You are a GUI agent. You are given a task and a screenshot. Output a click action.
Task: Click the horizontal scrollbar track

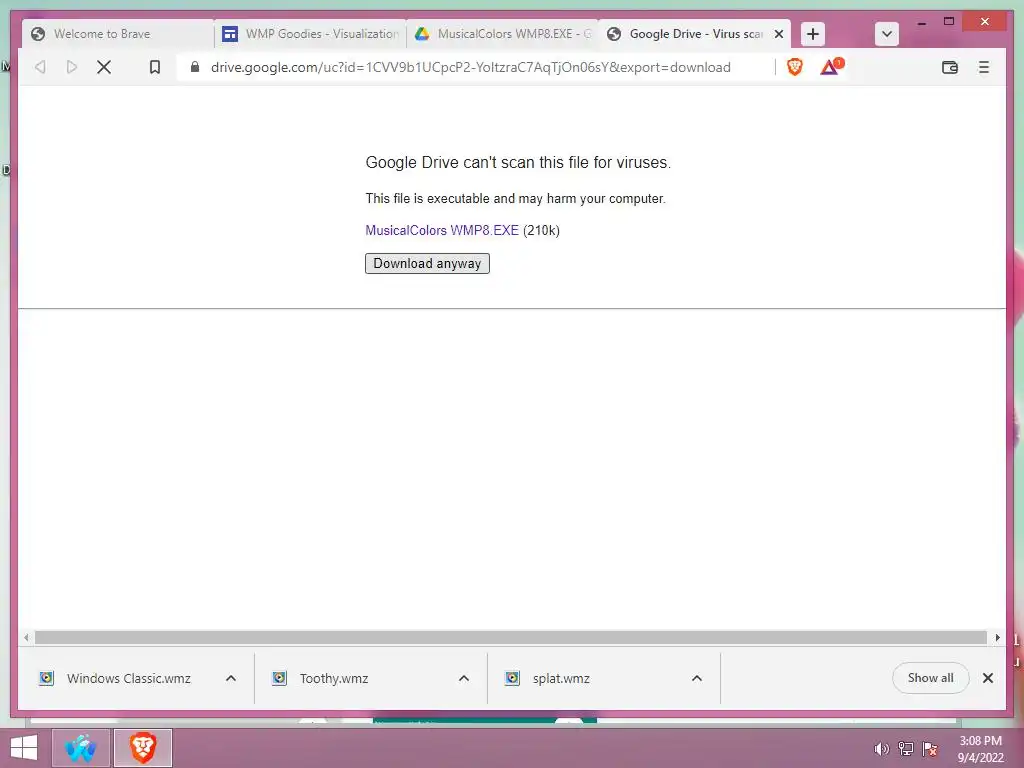511,637
